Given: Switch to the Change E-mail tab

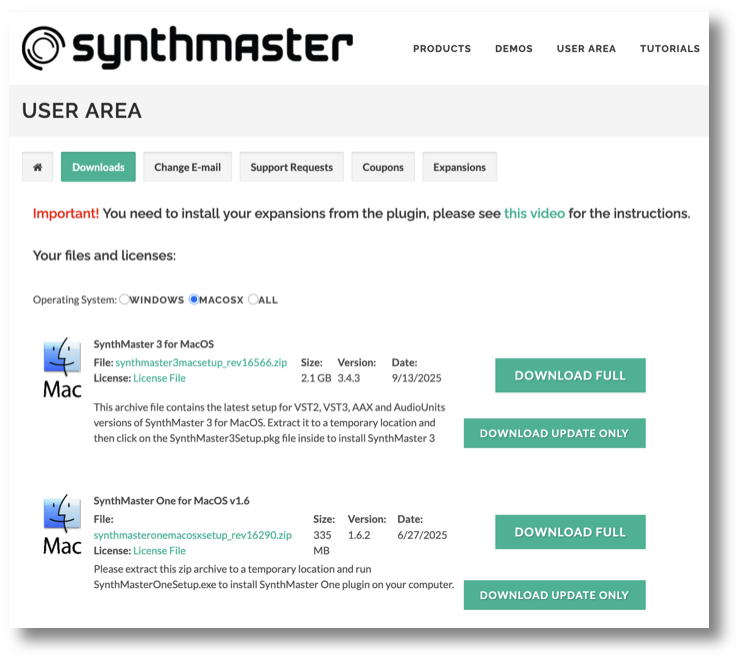Looking at the screenshot, I should coord(187,167).
